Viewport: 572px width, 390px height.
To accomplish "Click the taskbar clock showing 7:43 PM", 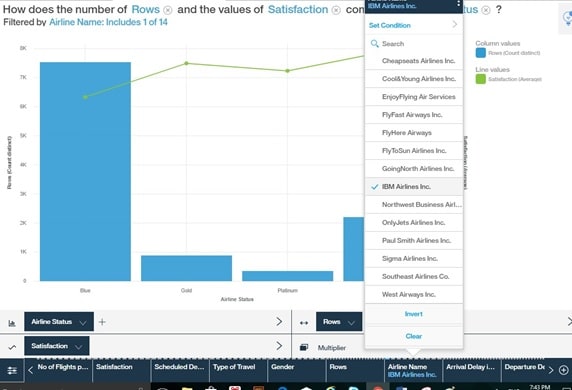I will [x=540, y=387].
